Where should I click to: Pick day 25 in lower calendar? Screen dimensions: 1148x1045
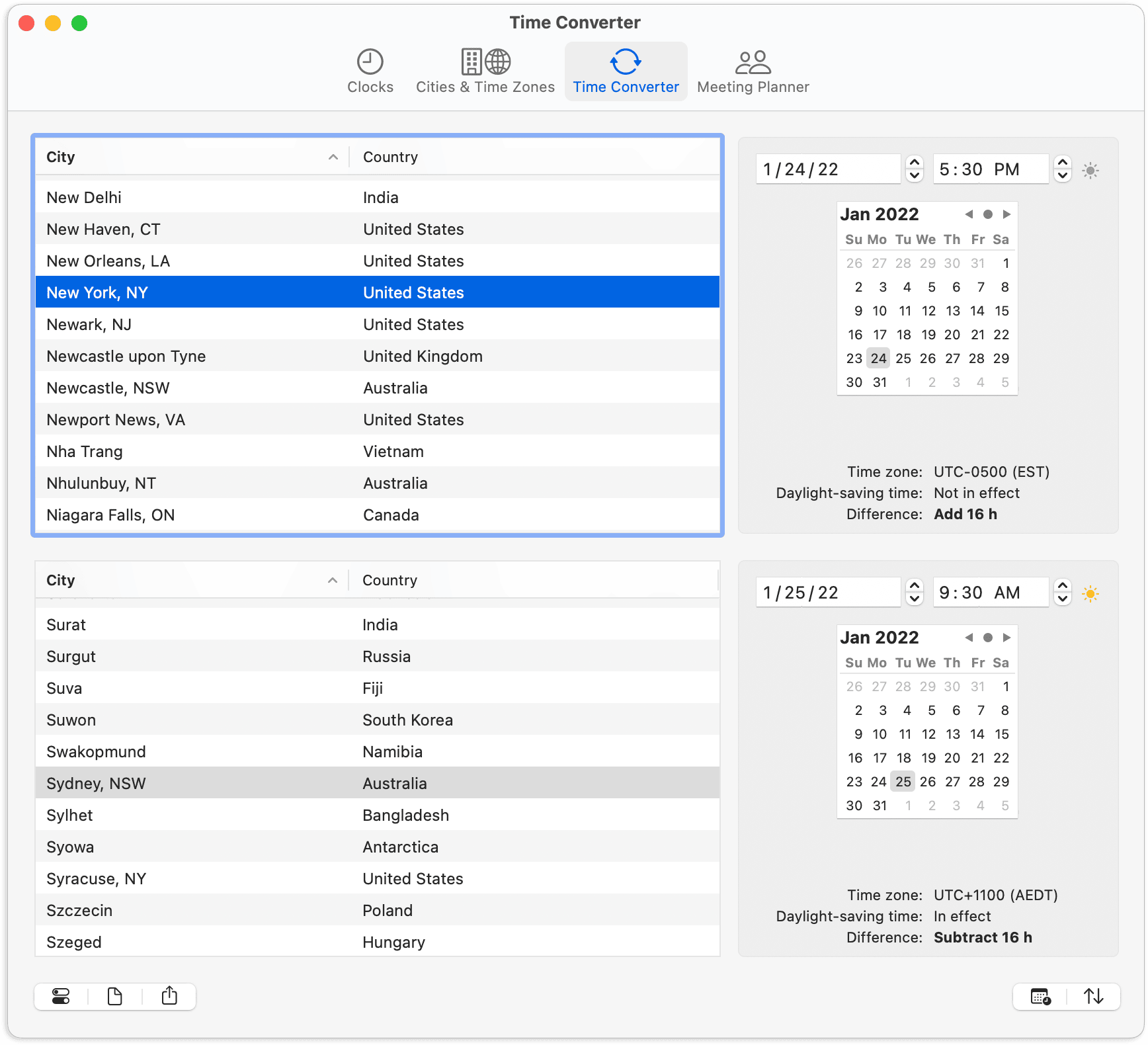[903, 782]
